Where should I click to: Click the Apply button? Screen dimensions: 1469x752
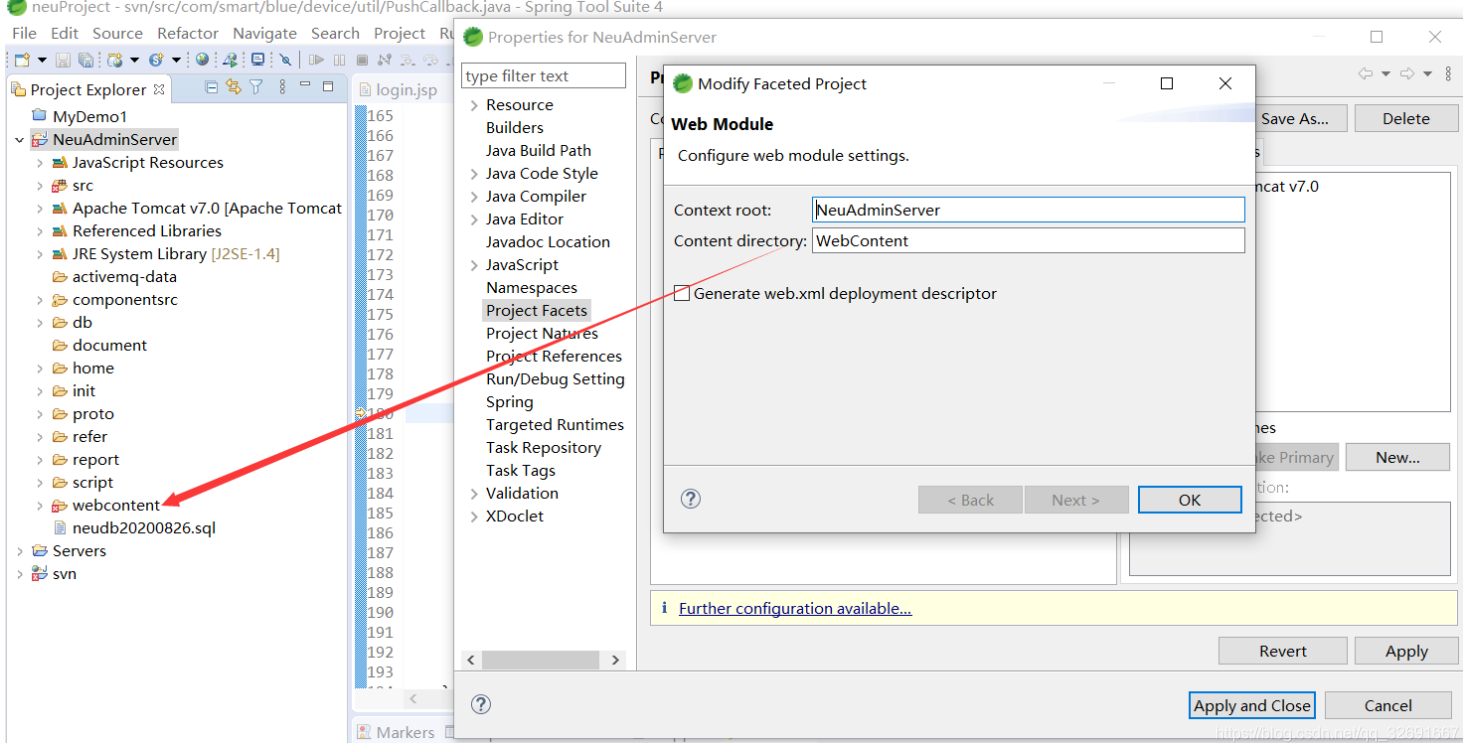(1406, 651)
